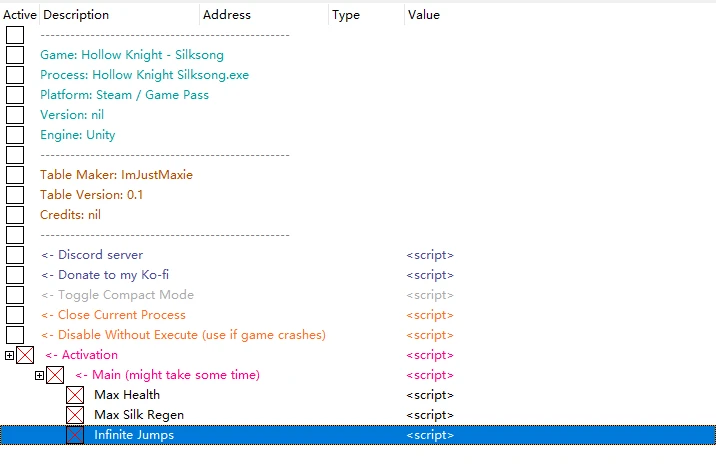Viewport: 716px width, 469px height.
Task: Tick the checkbox beside Credits: nil
Action: click(15, 215)
